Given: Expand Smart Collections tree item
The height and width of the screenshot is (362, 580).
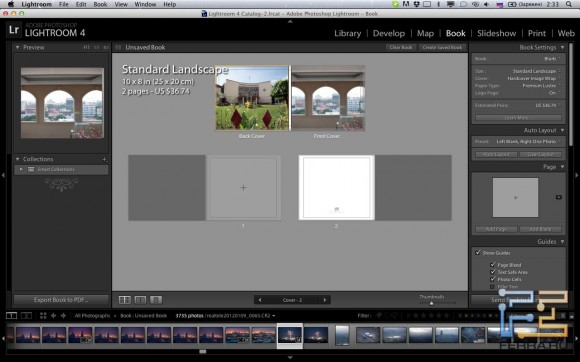Looking at the screenshot, I should [21, 169].
